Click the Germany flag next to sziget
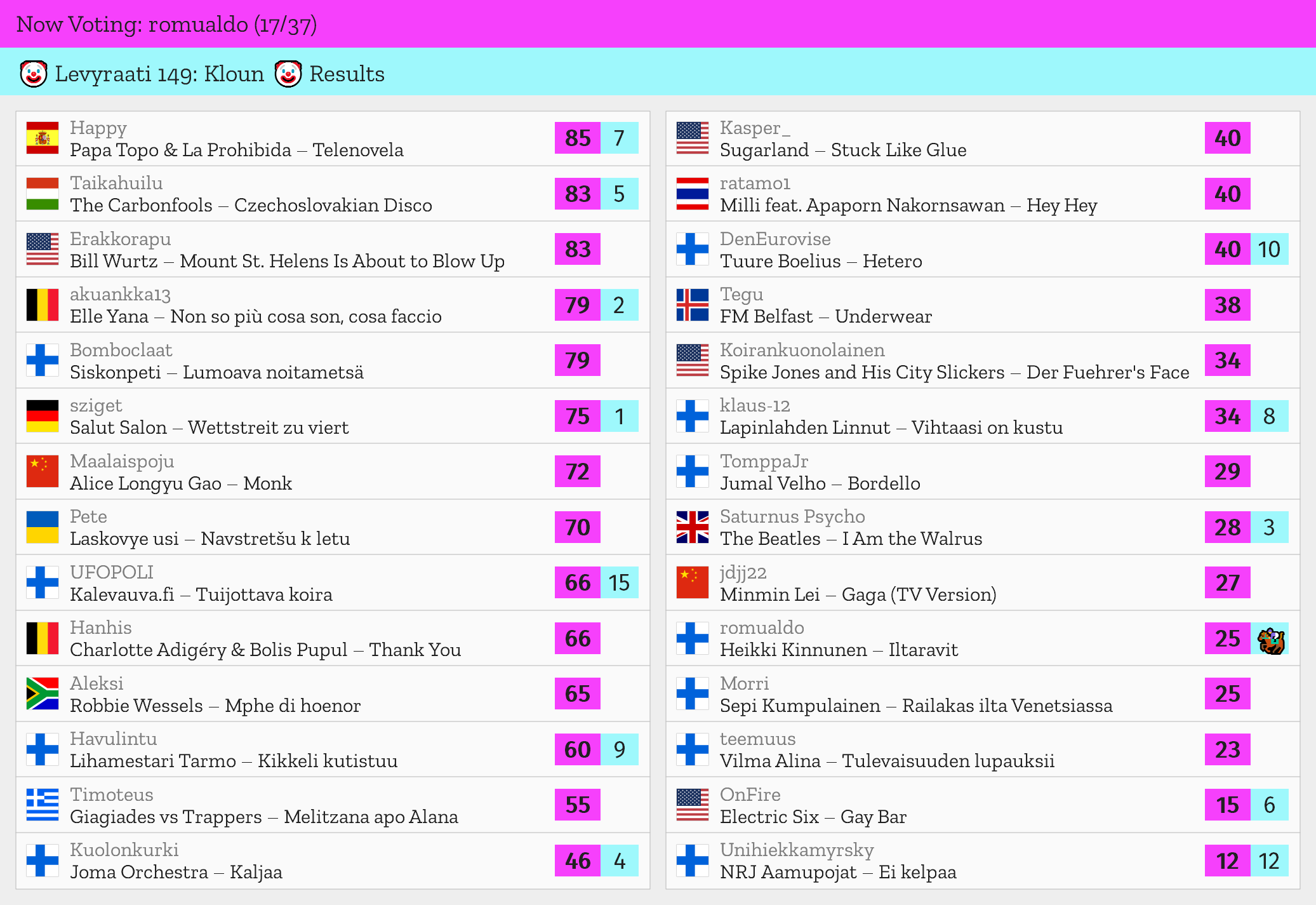The height and width of the screenshot is (905, 1316). coord(43,416)
